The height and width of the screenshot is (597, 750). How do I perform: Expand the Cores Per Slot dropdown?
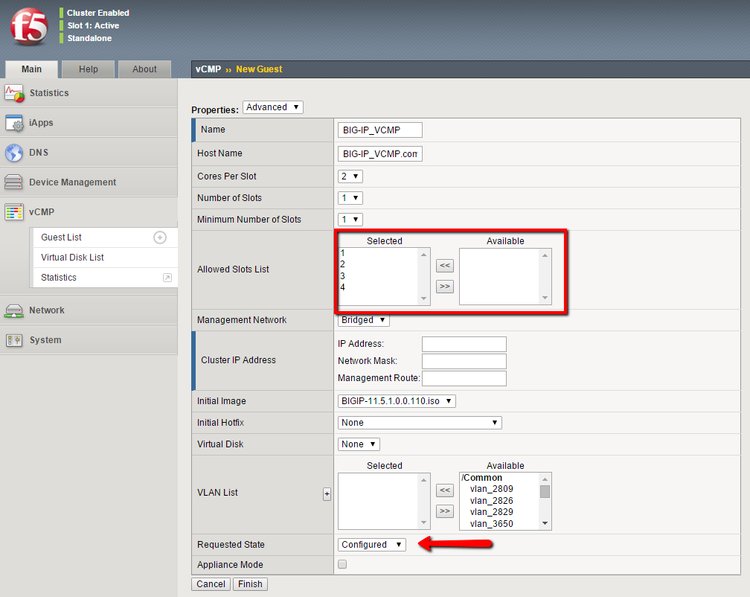coord(350,176)
